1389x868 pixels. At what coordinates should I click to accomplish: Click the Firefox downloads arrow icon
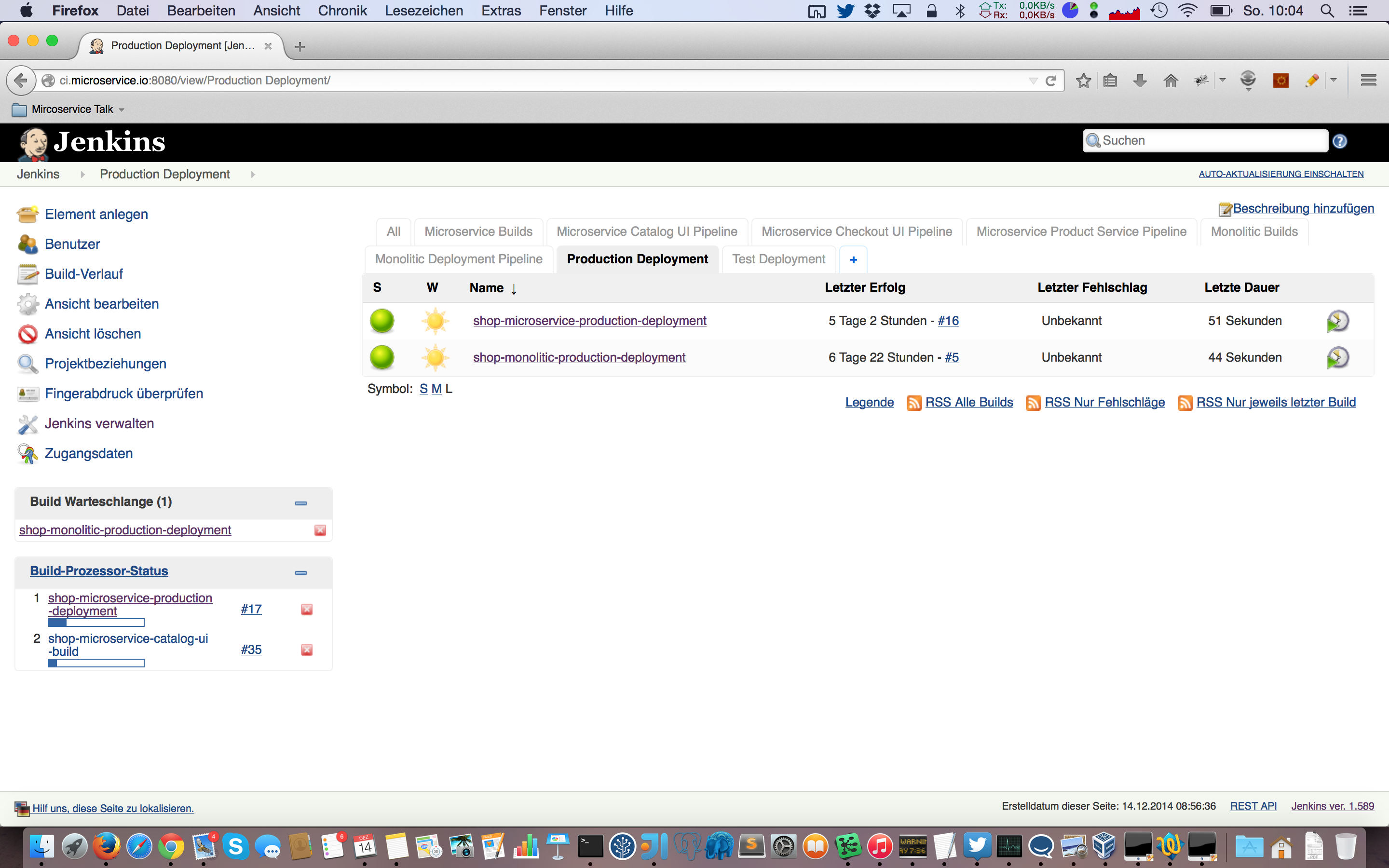click(x=1141, y=81)
